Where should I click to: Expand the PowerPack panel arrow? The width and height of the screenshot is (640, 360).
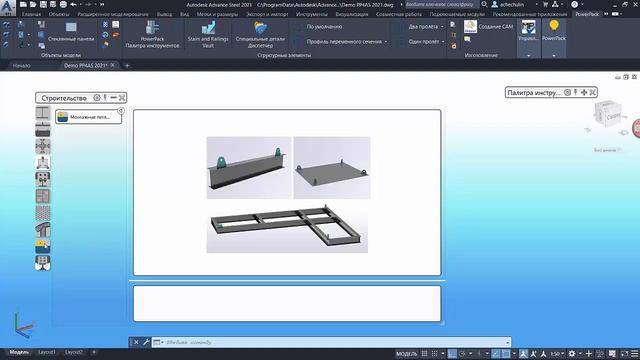tap(554, 55)
